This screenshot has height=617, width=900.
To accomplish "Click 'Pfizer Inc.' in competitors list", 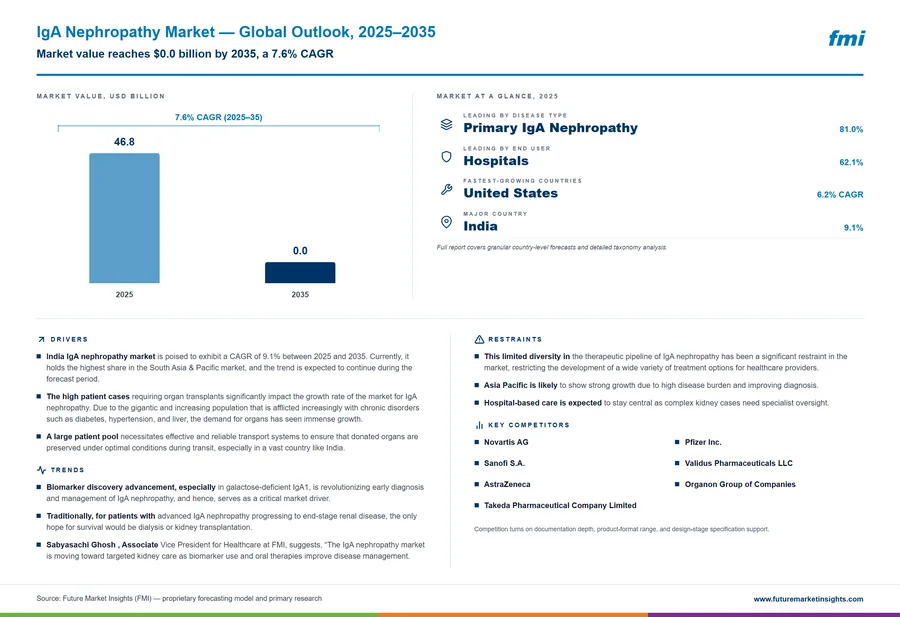I will [x=703, y=442].
